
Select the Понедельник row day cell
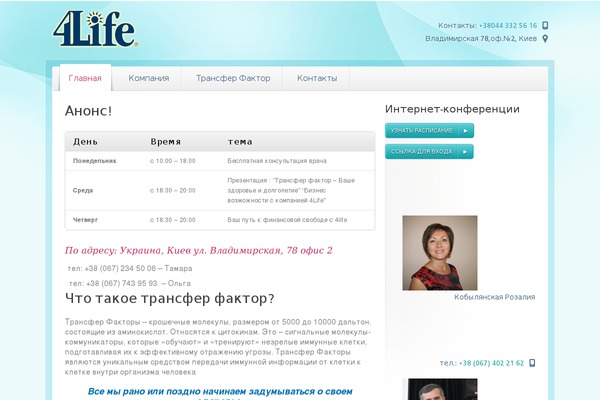tap(95, 161)
